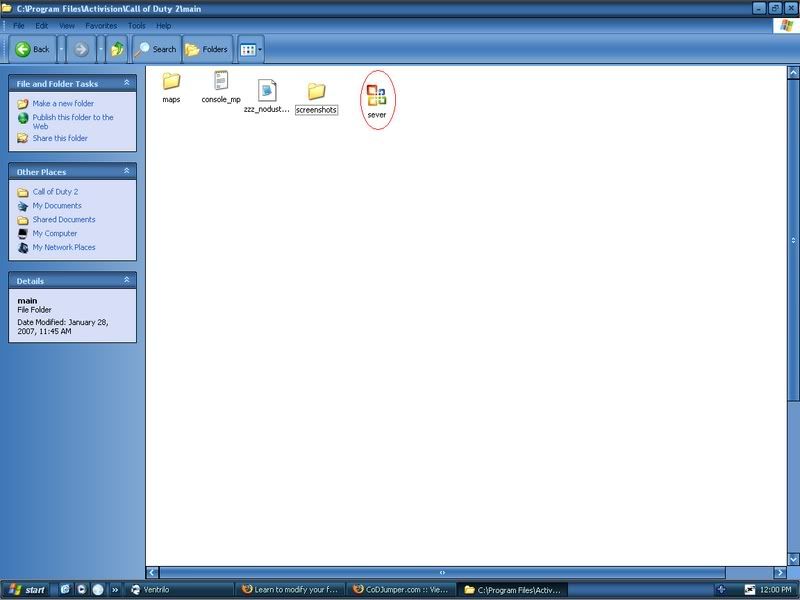The image size is (800, 600).
Task: Click the Search toolbar button
Action: 155,48
